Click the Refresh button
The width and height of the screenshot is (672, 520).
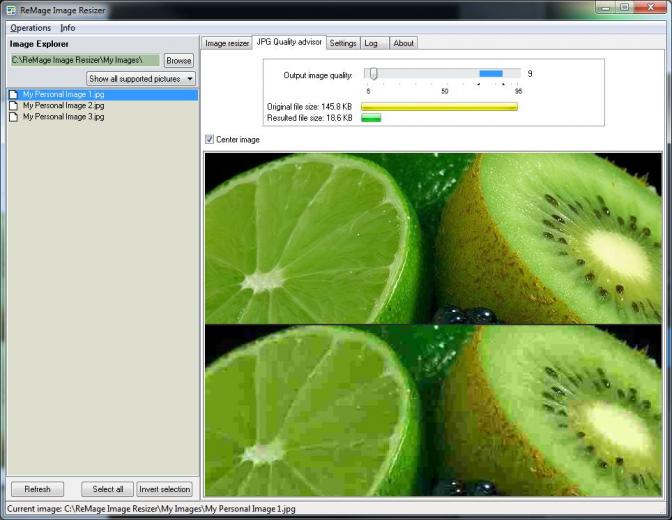pos(37,489)
